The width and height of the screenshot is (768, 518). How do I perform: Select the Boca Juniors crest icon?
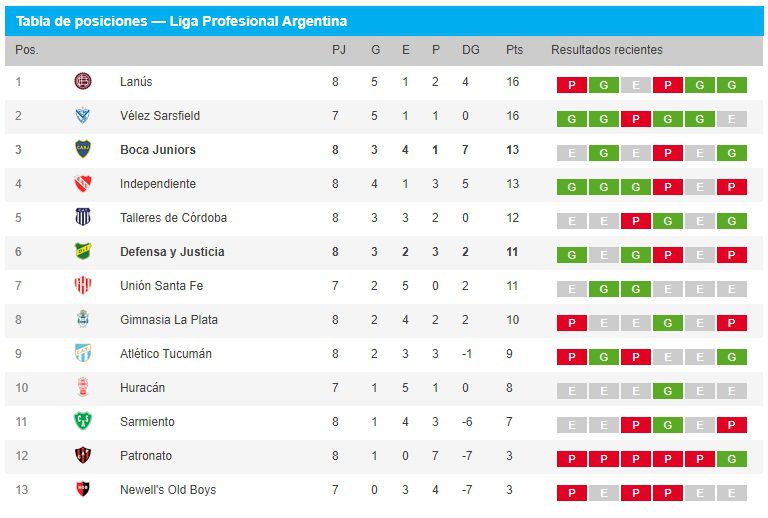click(83, 149)
